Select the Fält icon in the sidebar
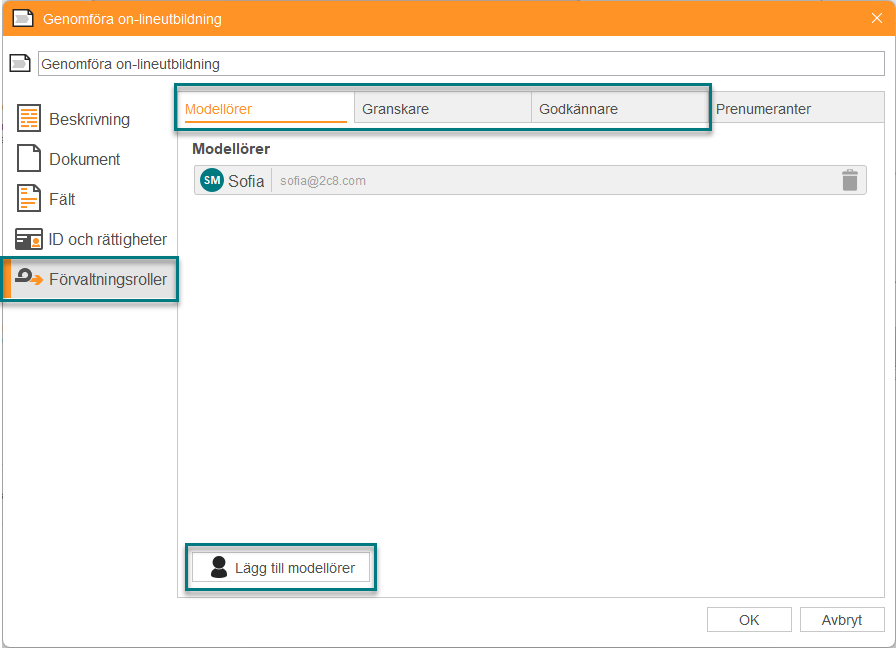This screenshot has height=648, width=896. [x=30, y=199]
